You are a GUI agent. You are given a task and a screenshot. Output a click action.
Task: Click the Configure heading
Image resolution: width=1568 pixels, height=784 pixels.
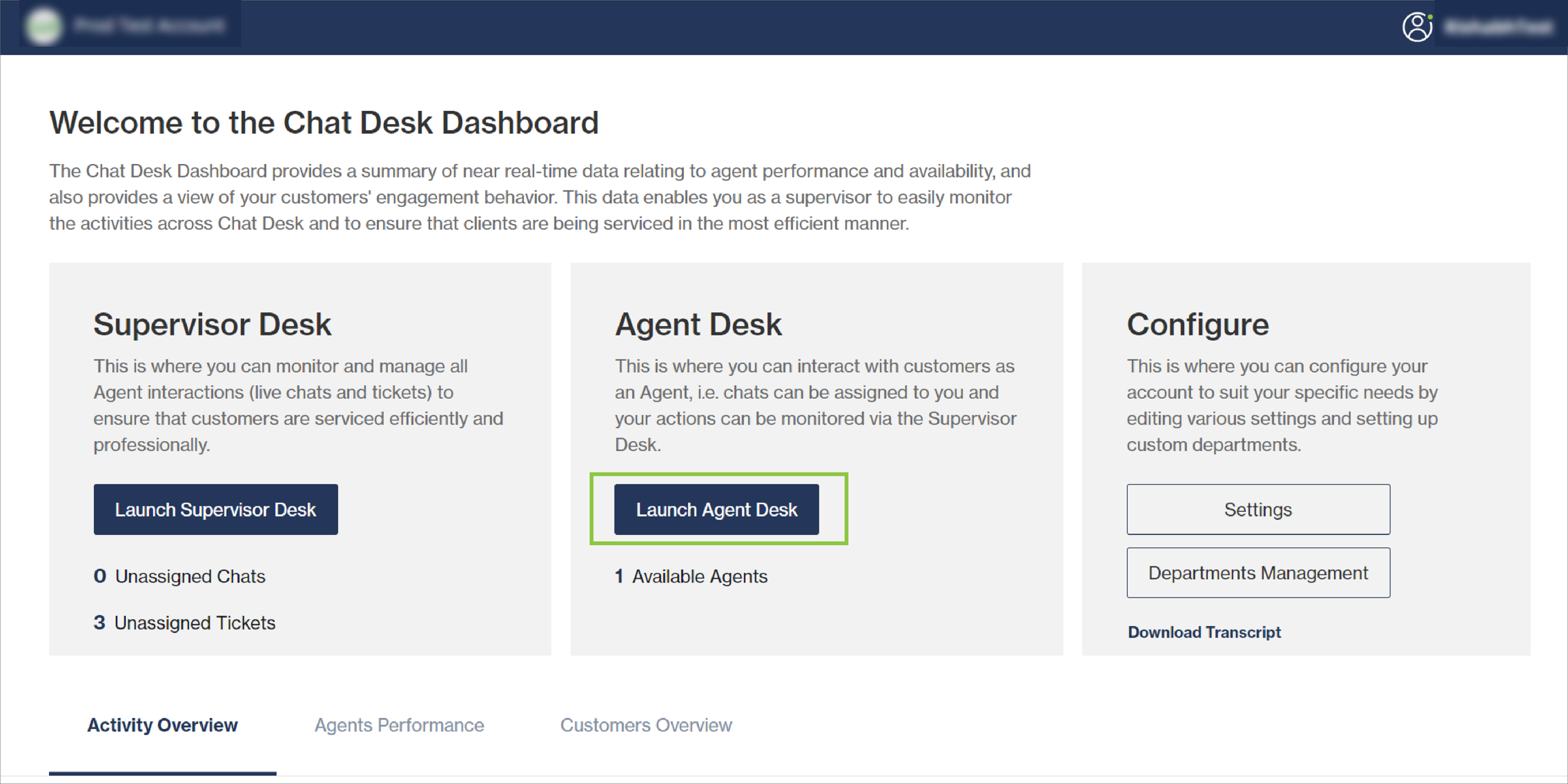(x=1198, y=324)
